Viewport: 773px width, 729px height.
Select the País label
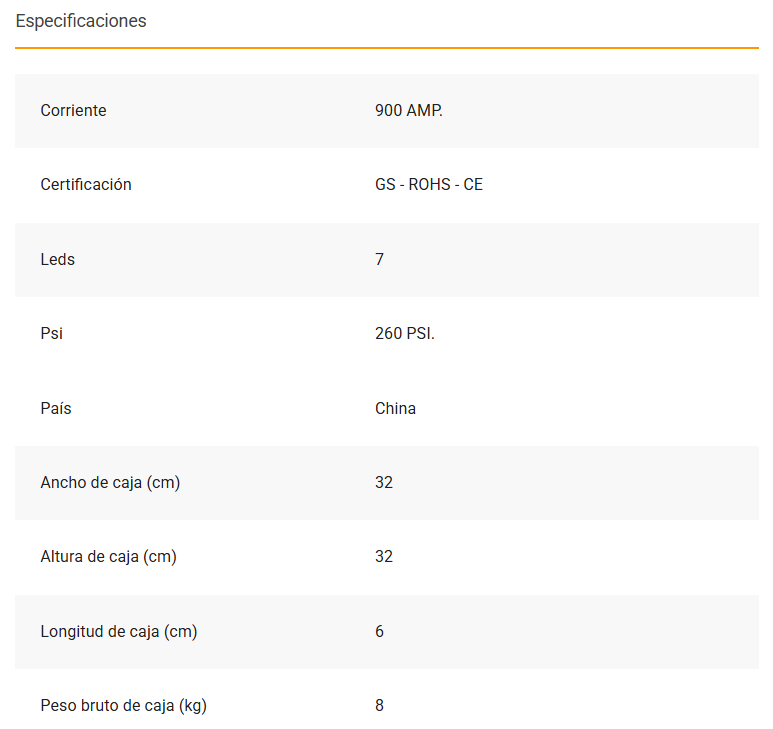click(56, 409)
